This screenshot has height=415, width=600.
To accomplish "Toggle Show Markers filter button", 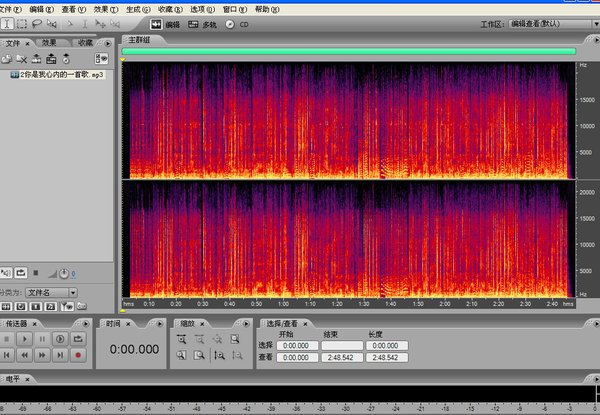I will 67,306.
